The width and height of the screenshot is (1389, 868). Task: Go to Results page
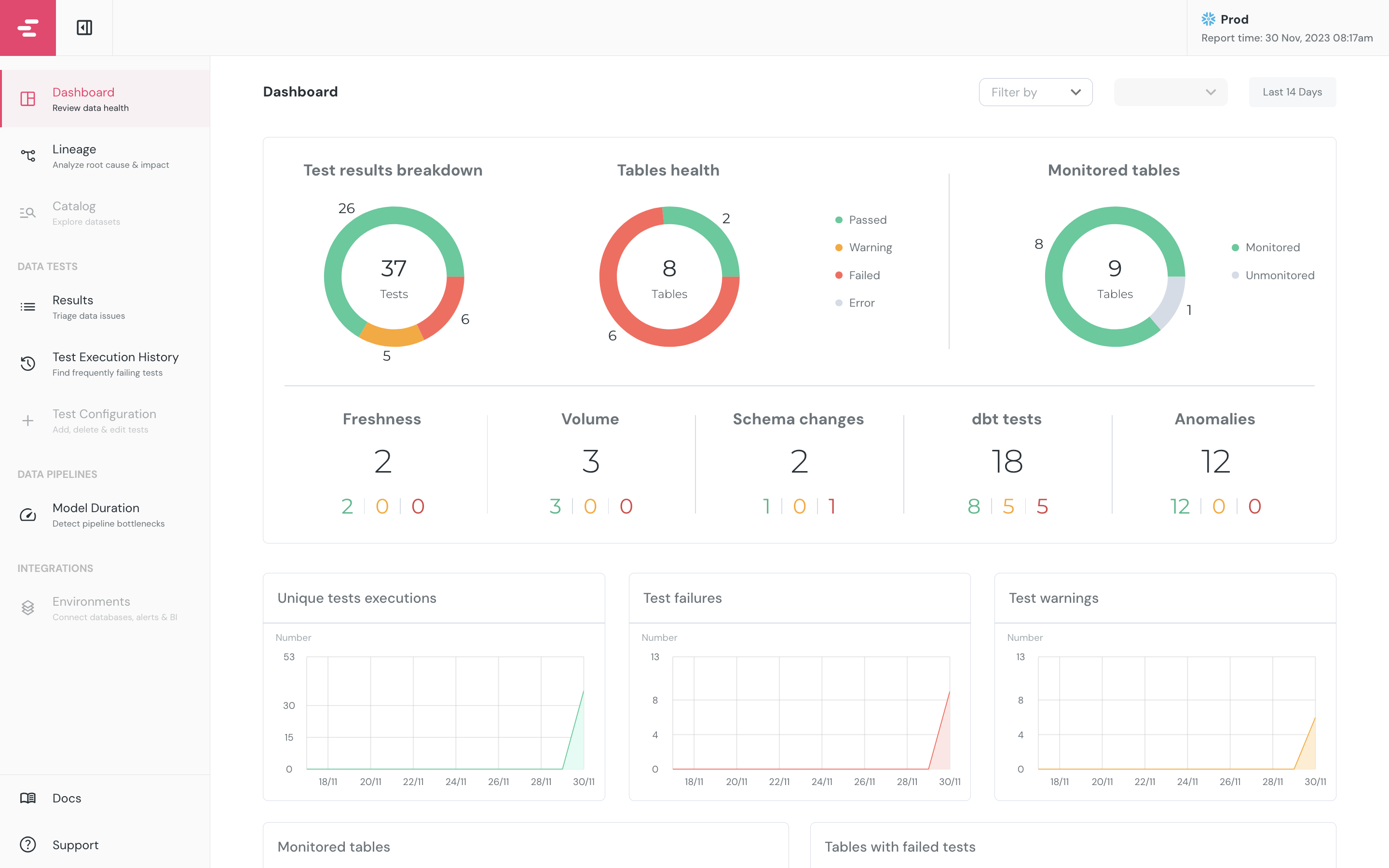coord(105,307)
